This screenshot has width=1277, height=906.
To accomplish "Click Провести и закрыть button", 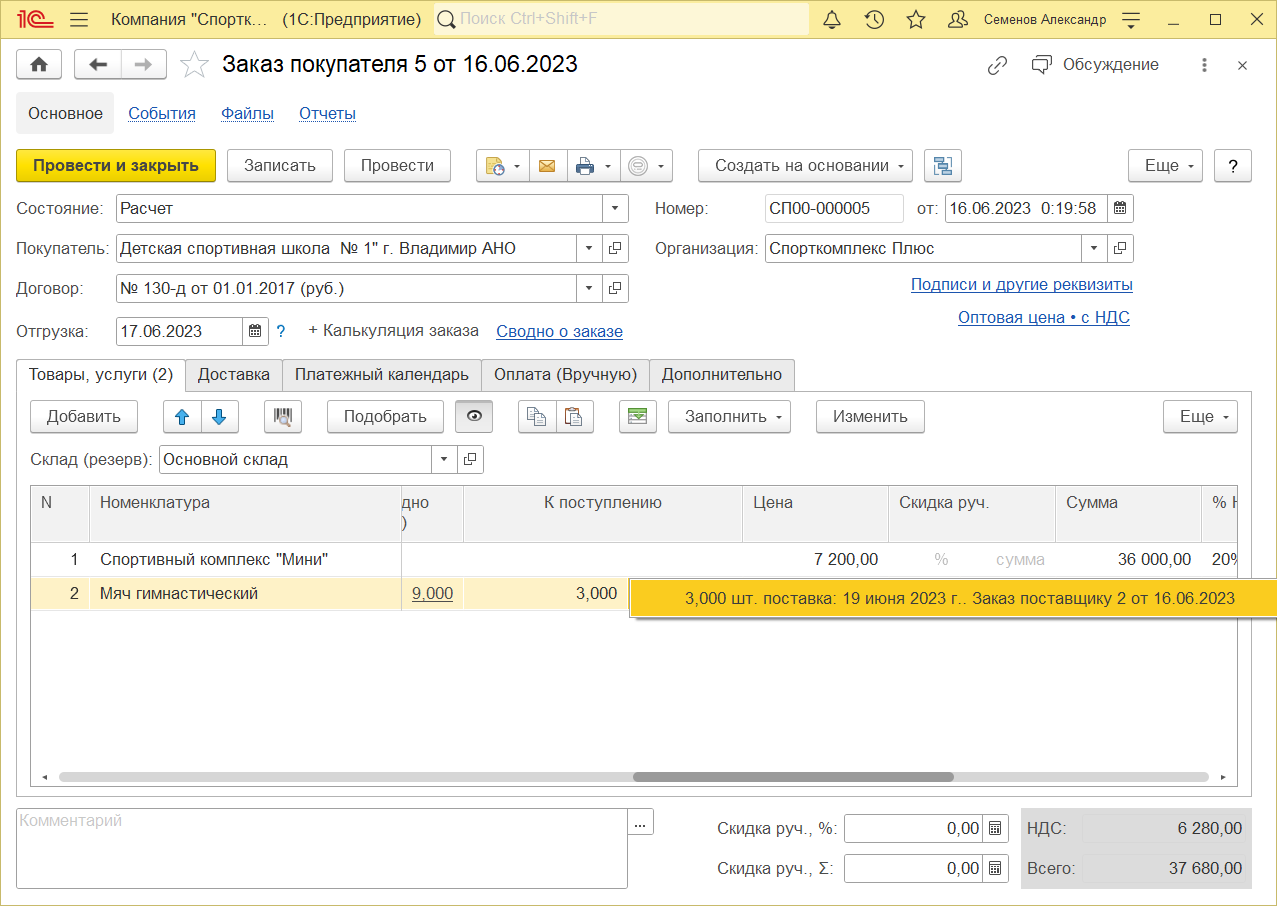I will (116, 166).
